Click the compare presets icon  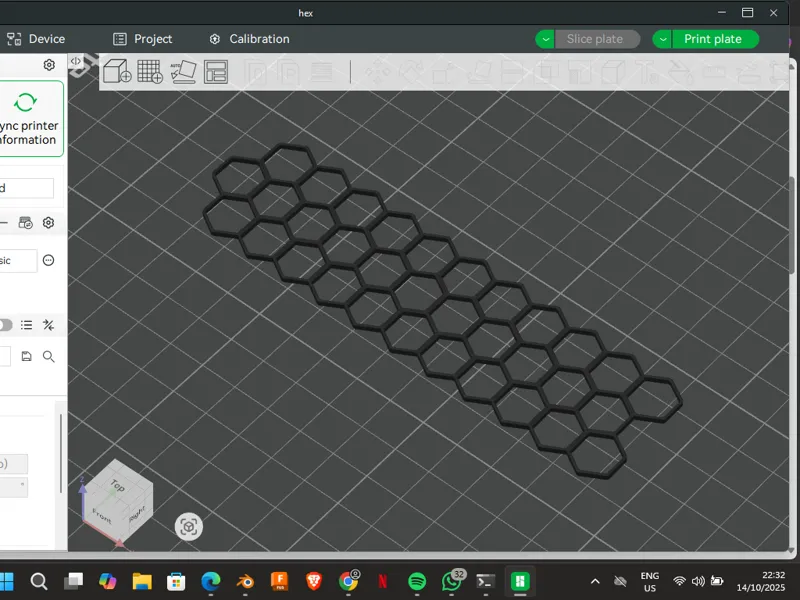[48, 325]
